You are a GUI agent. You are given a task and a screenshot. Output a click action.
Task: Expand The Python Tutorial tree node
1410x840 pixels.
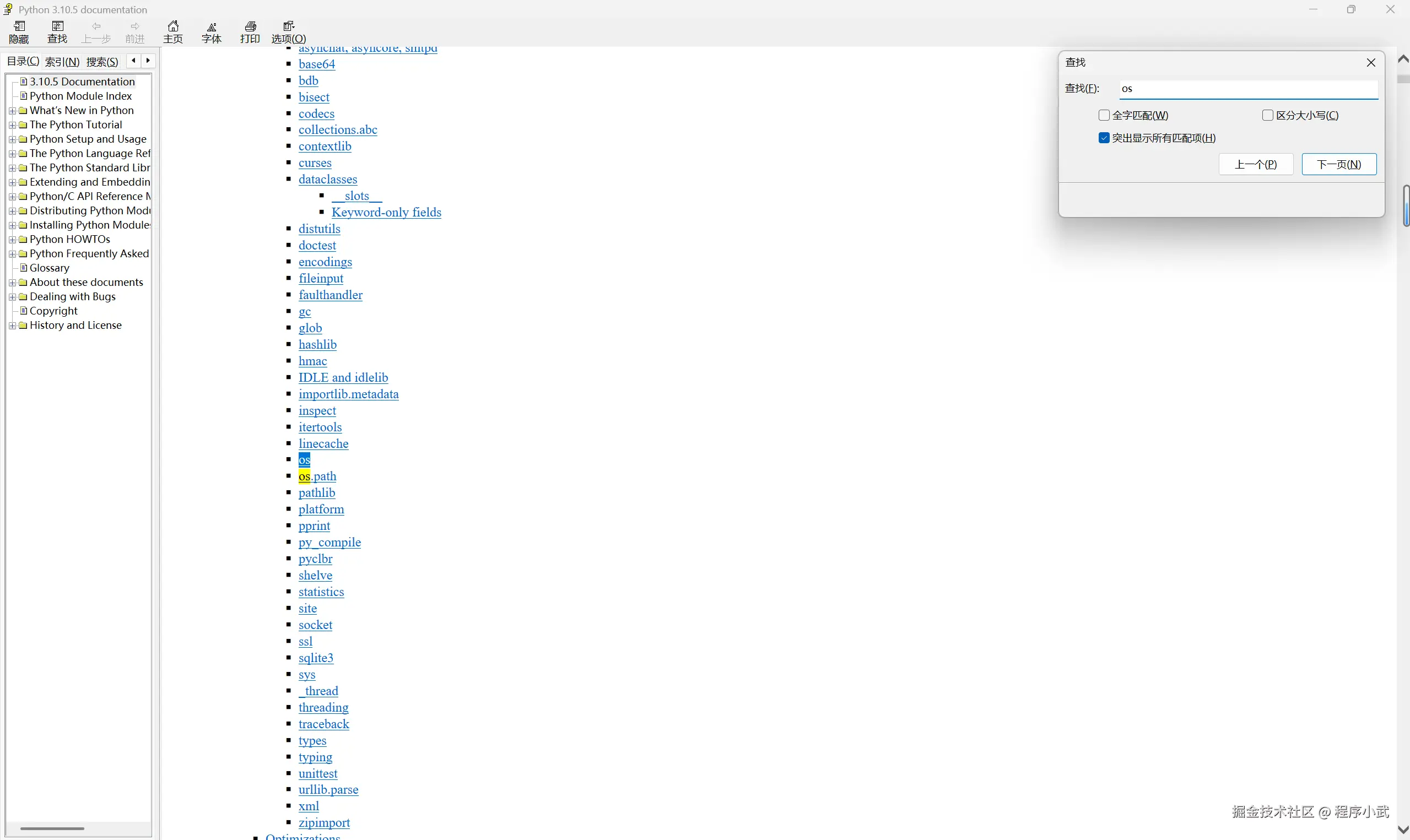tap(13, 125)
